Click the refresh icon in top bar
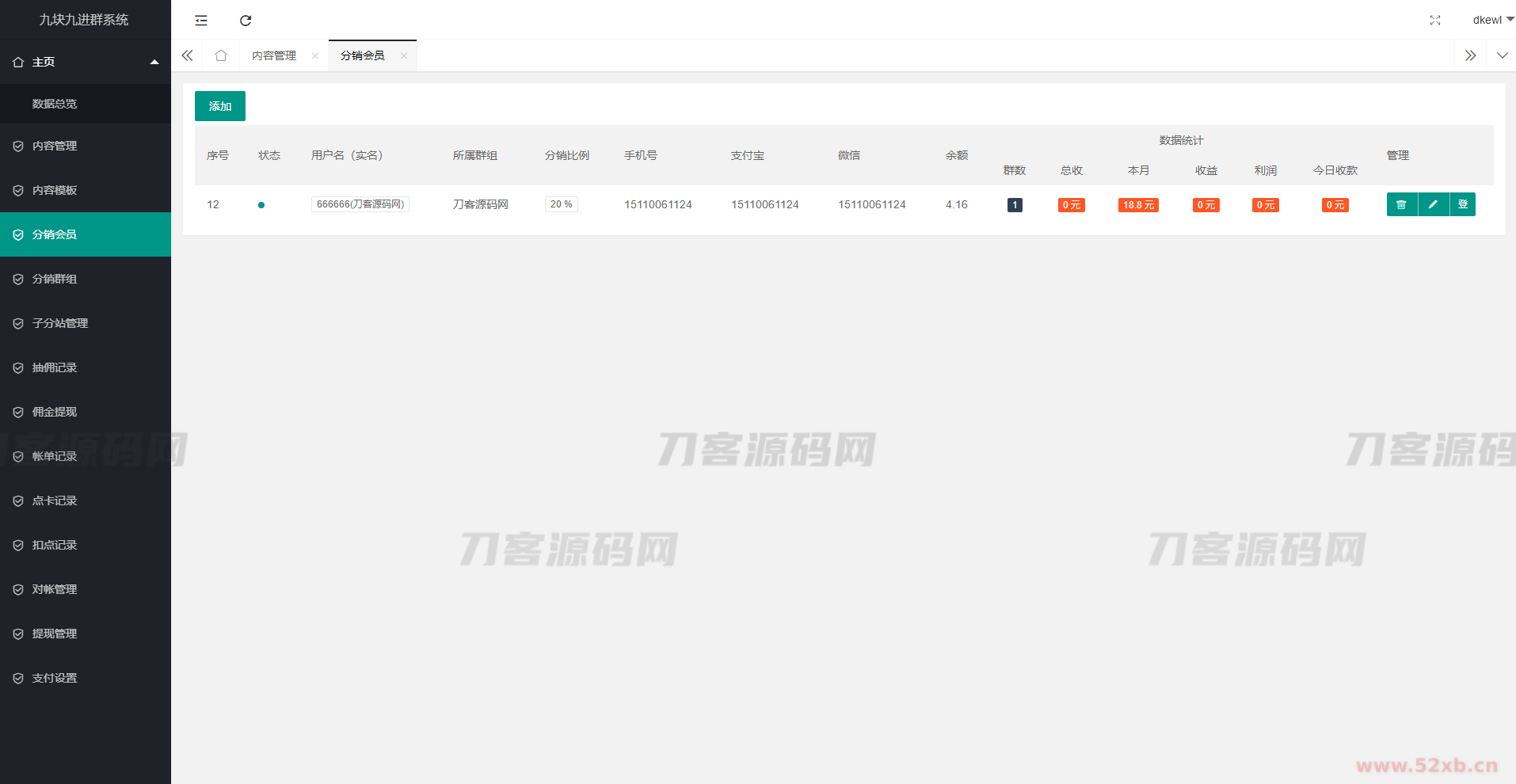The image size is (1516, 784). click(246, 21)
